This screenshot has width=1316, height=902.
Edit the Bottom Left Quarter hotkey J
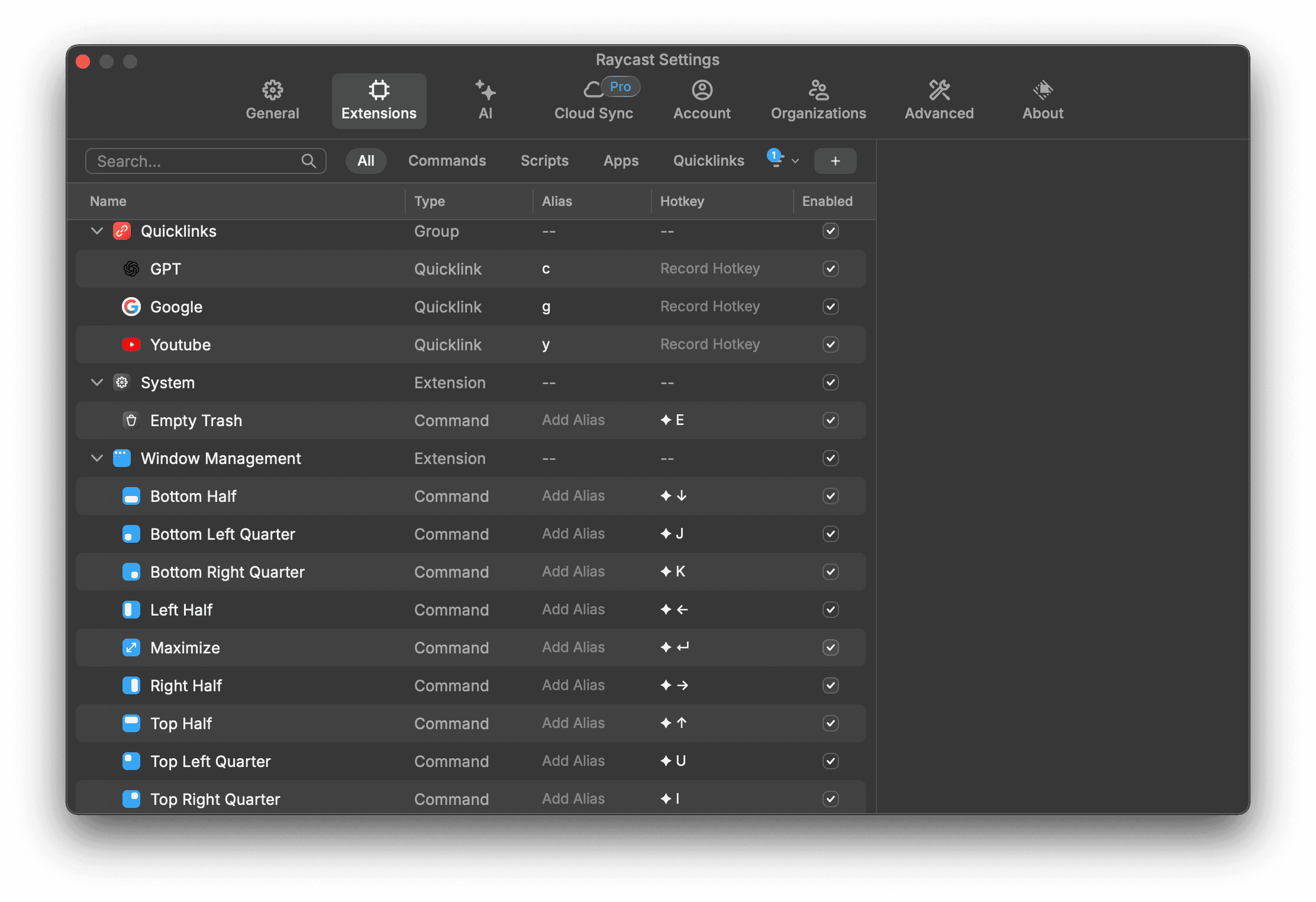[x=672, y=534]
